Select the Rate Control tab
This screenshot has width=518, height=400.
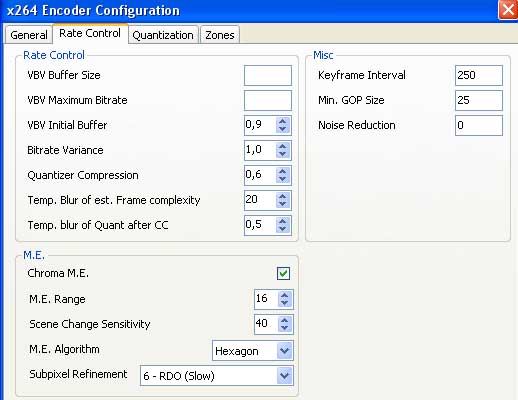pos(90,33)
